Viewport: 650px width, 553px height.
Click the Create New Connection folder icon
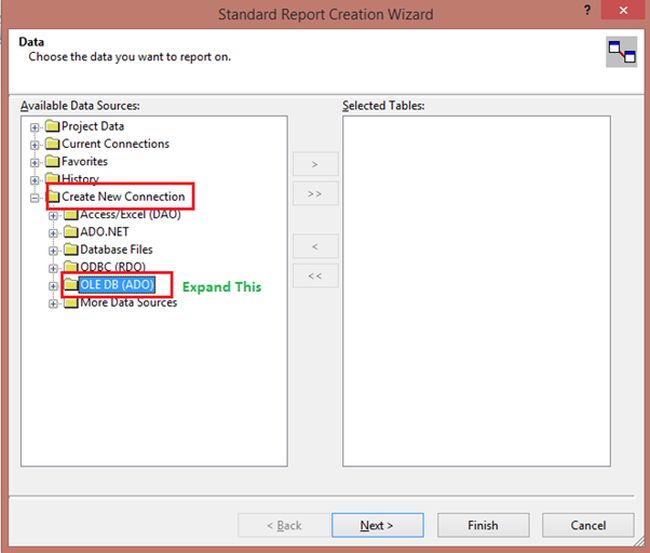coord(53,196)
